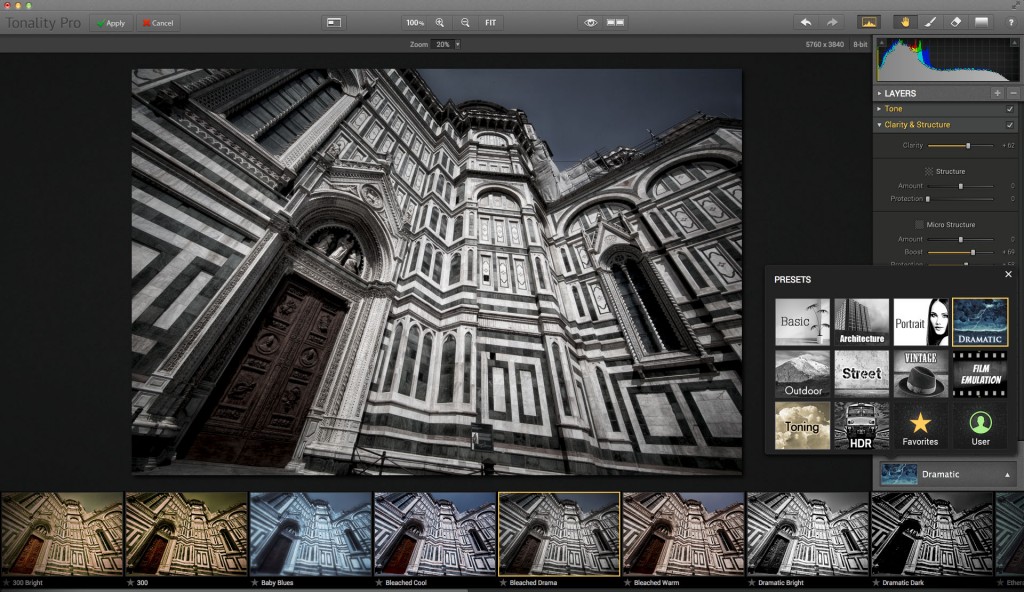Toggle side-by-side compare view
1024x592 pixels.
(x=615, y=22)
